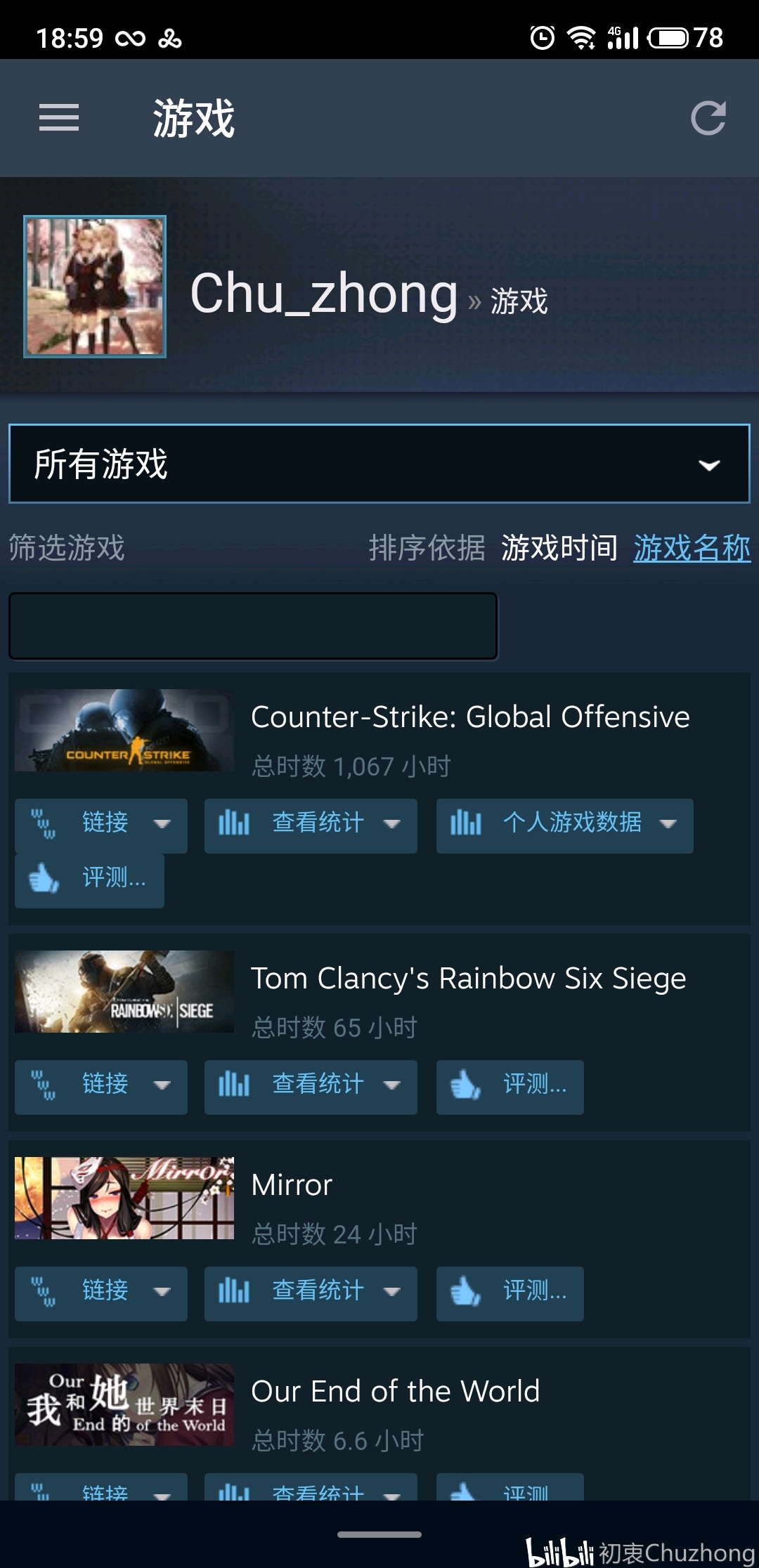This screenshot has height=1568, width=759.
Task: Expand the 所有游戏 category dropdown
Action: point(379,464)
